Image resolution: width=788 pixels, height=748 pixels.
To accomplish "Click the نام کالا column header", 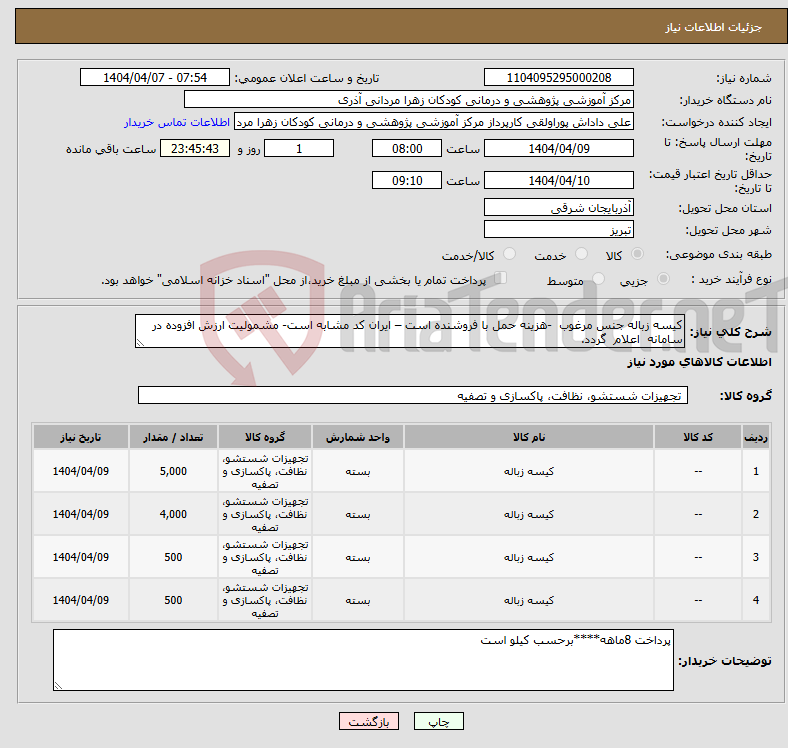I will coord(529,437).
